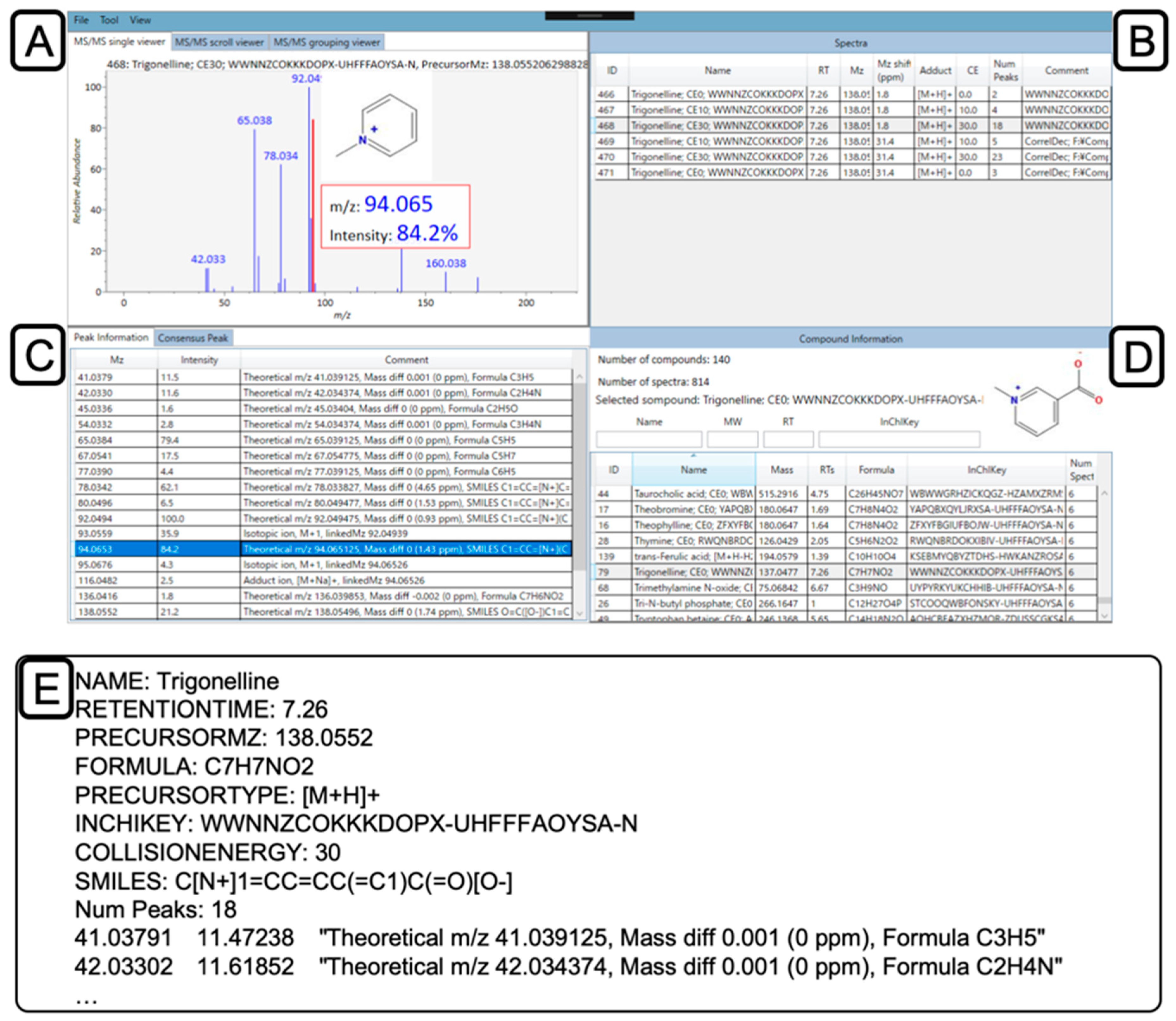Sort compound table by InChIKey column header
Screen dimensions: 1176x1021
[x=986, y=470]
